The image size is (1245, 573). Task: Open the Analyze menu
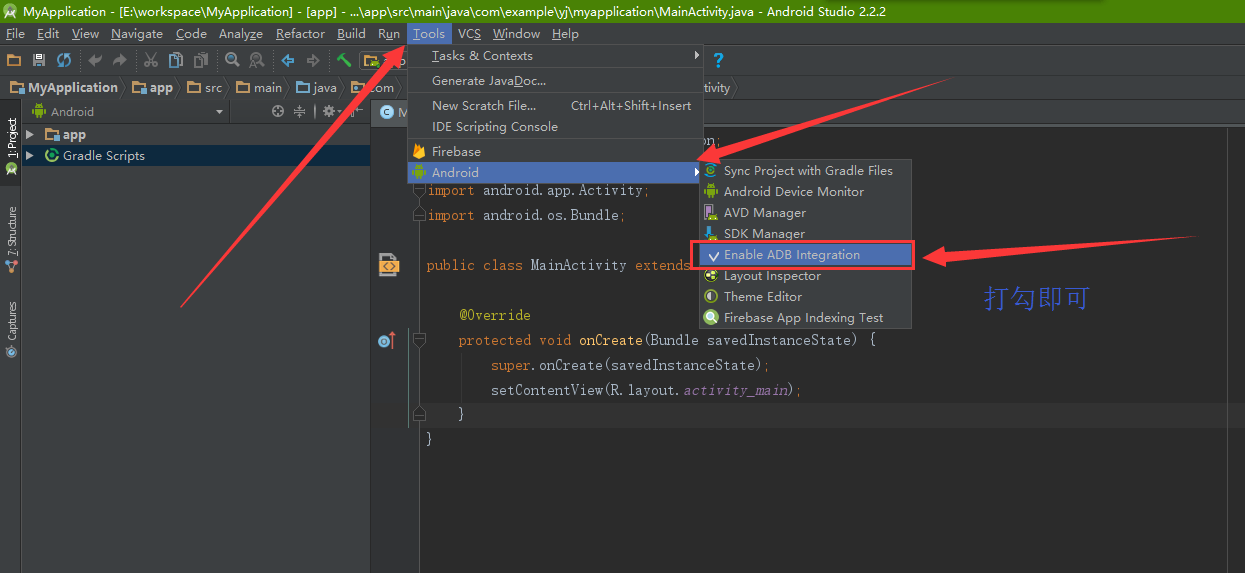241,33
